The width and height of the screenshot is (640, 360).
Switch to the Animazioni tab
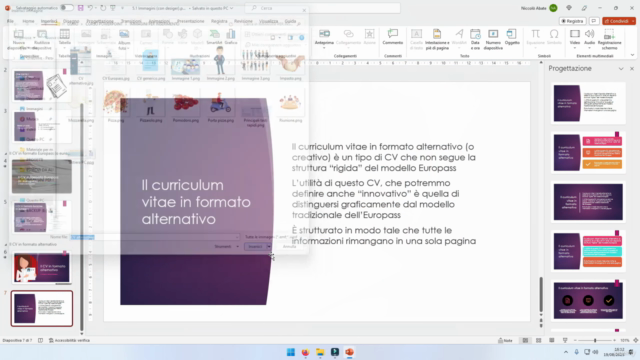point(159,21)
